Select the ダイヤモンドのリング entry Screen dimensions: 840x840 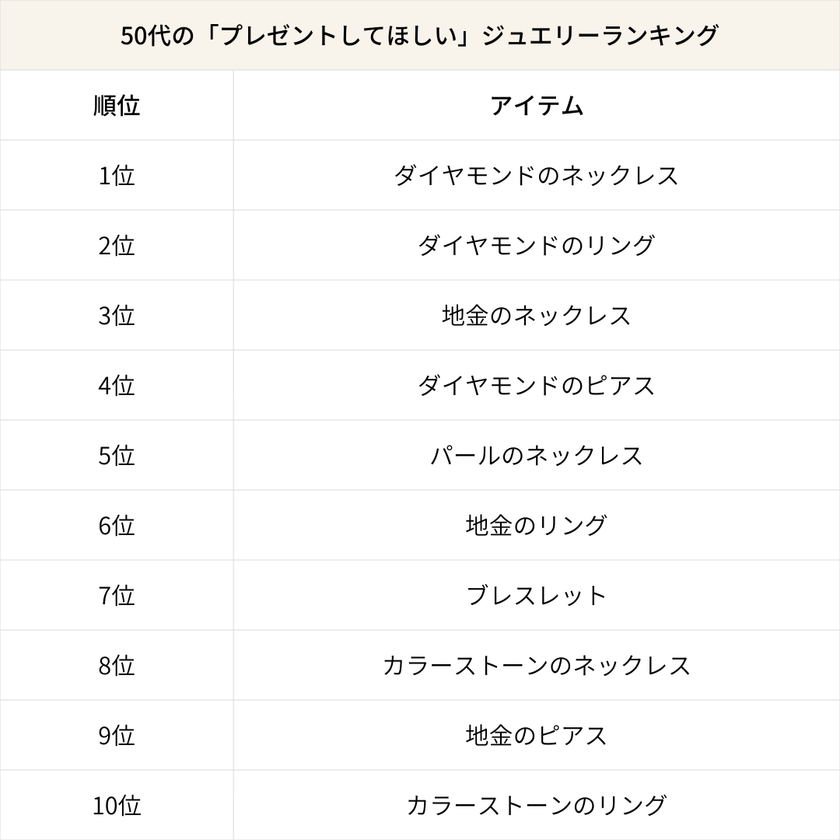click(x=536, y=246)
